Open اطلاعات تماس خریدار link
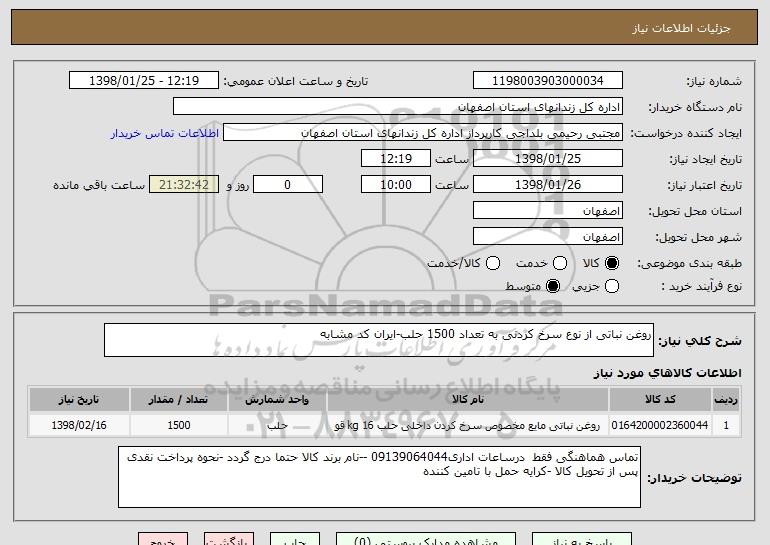This screenshot has width=770, height=545. point(165,133)
